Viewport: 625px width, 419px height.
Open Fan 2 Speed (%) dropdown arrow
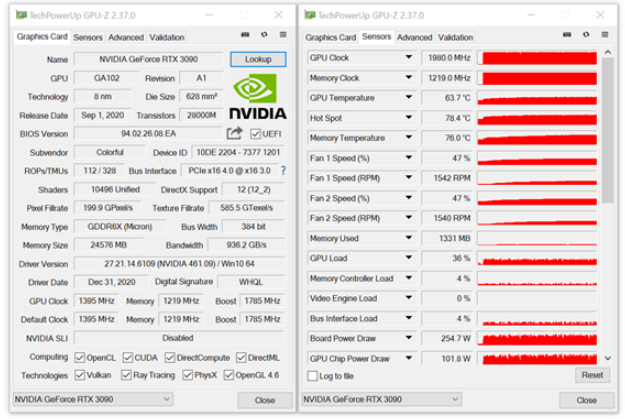[409, 198]
